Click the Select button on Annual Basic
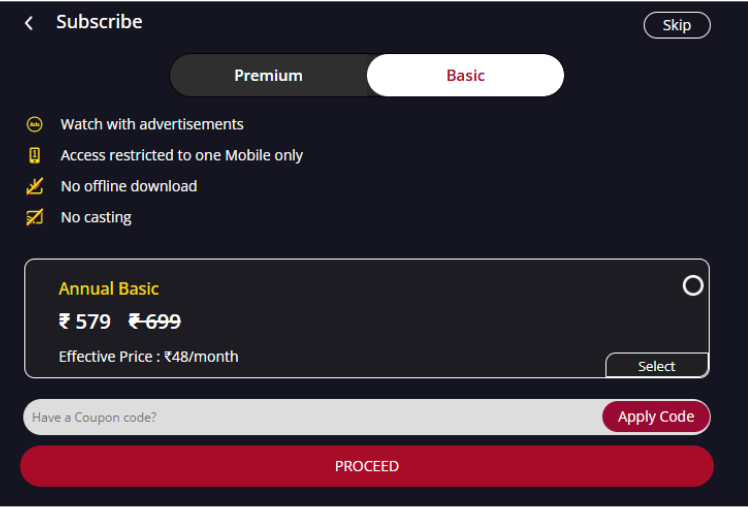 pos(657,366)
